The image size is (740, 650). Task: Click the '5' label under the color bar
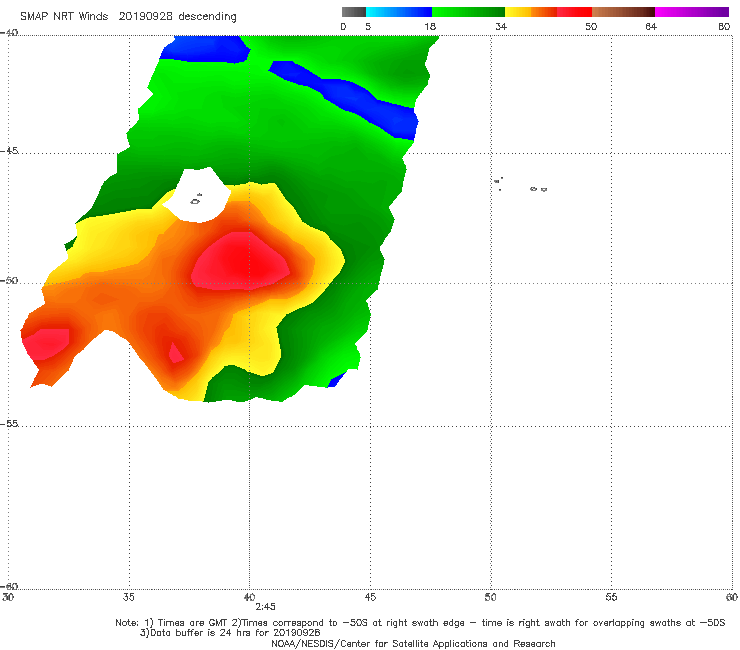pos(368,27)
